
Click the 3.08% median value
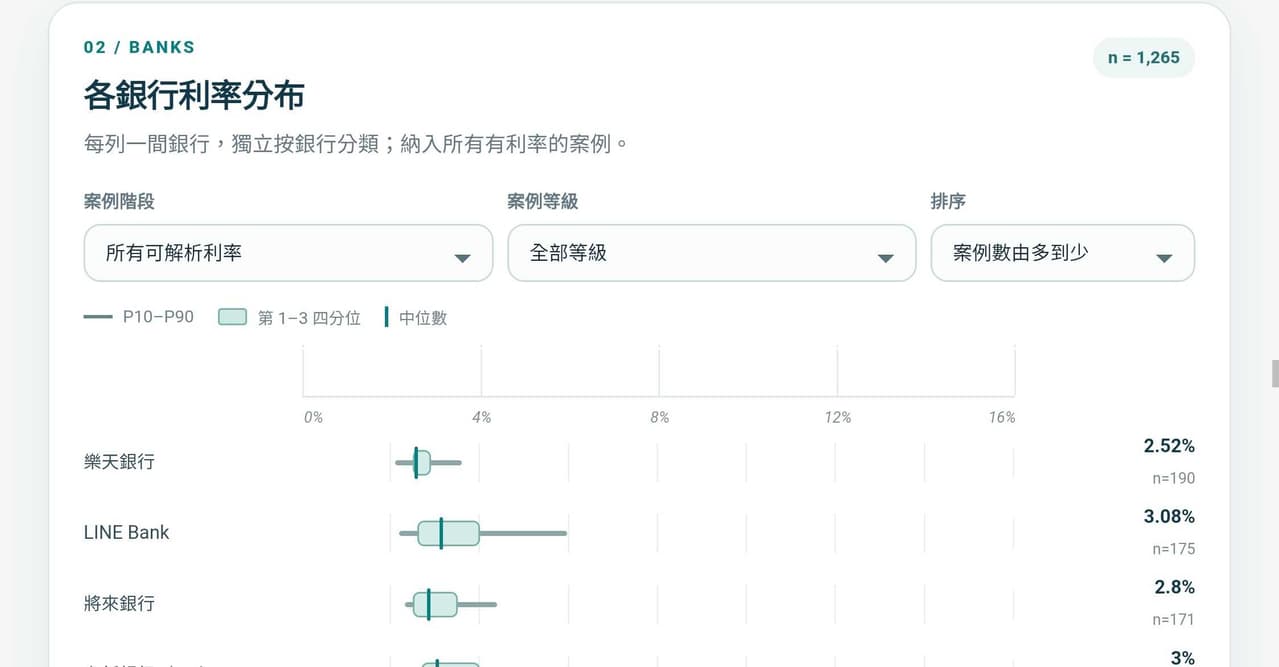pyautogui.click(x=1169, y=517)
